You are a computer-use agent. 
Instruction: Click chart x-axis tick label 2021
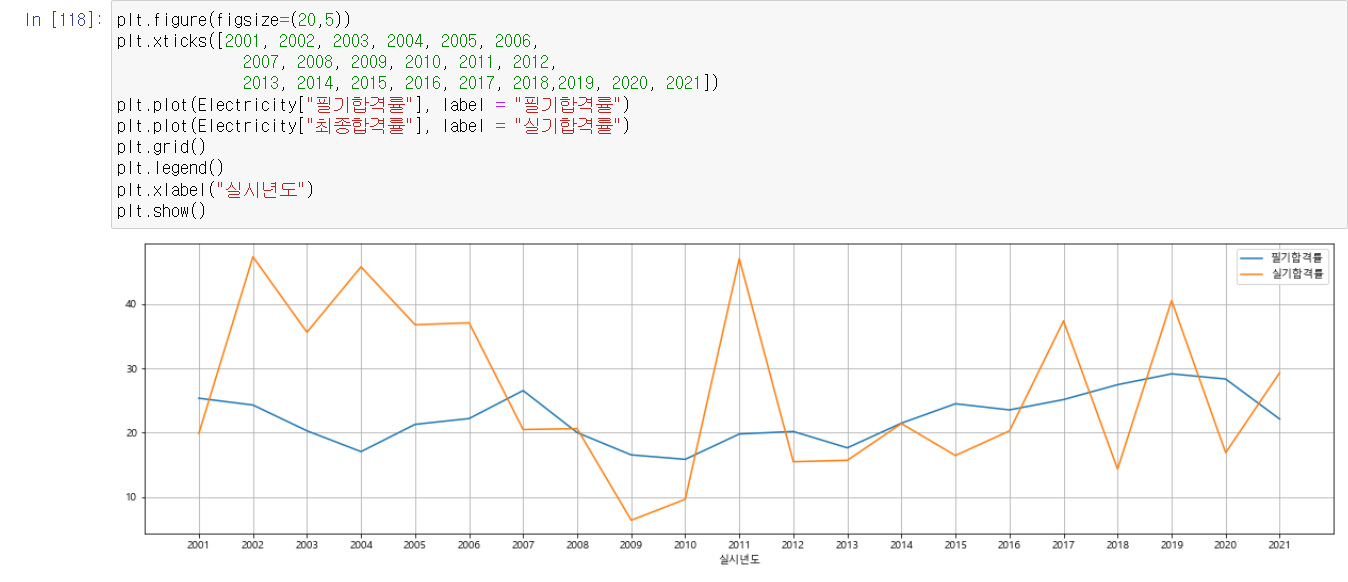(1279, 545)
